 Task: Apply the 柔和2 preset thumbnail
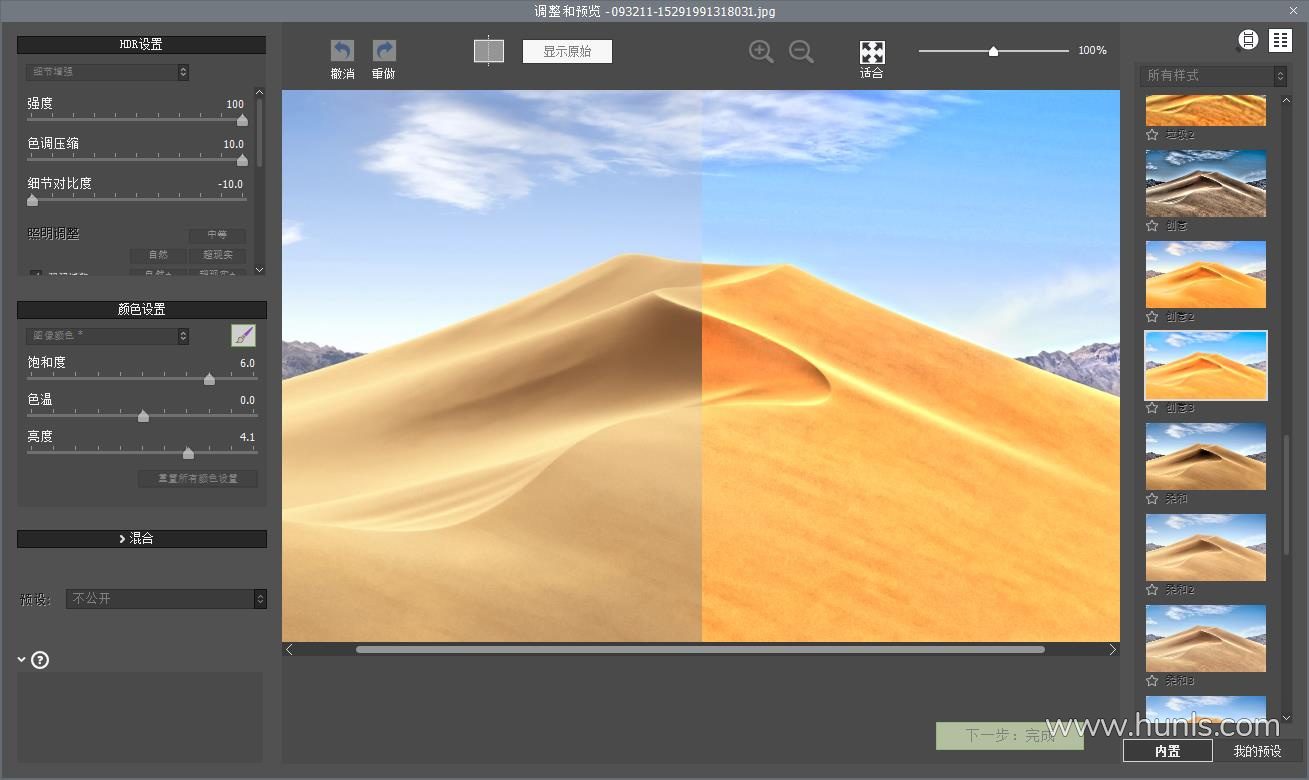(x=1206, y=547)
